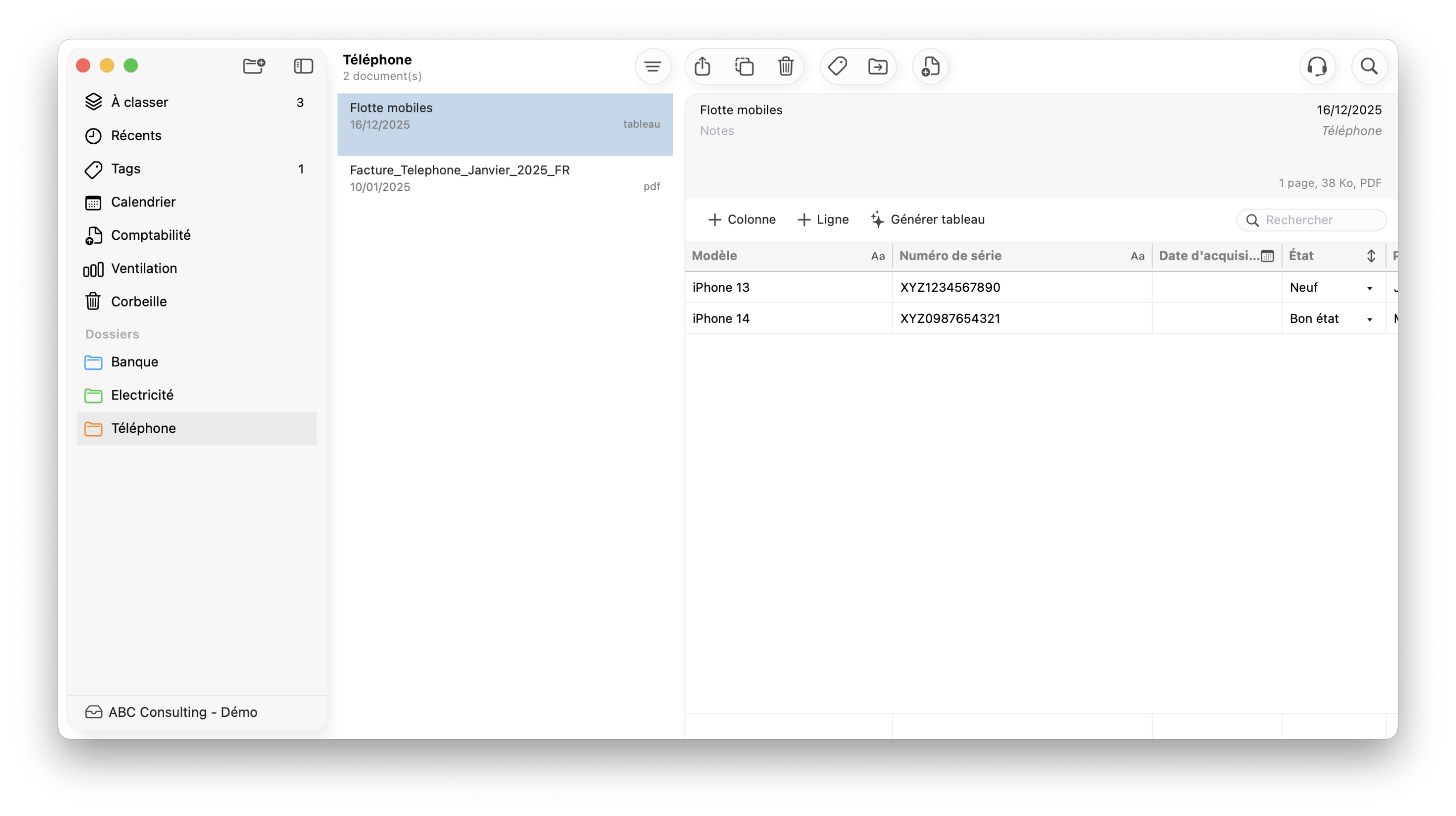Click the move to folder icon
The image size is (1456, 816).
[878, 67]
